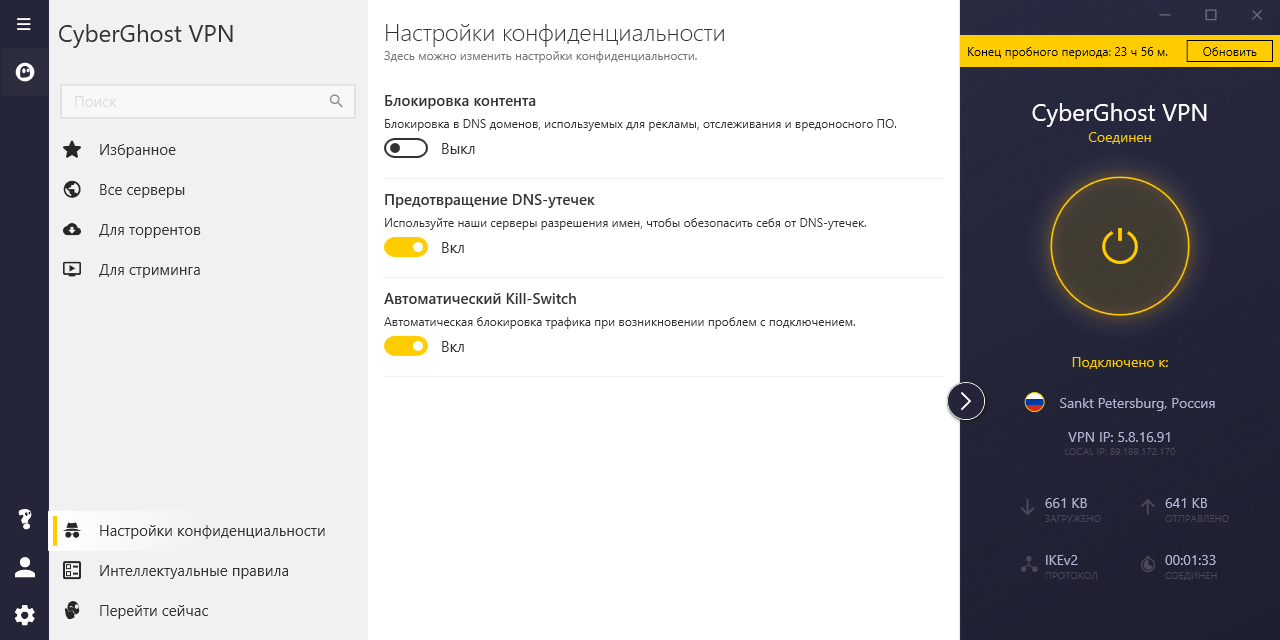Screen dimensions: 1280x640
Task: Turn off the Автоматический Kill-Switch toggle
Action: [406, 347]
